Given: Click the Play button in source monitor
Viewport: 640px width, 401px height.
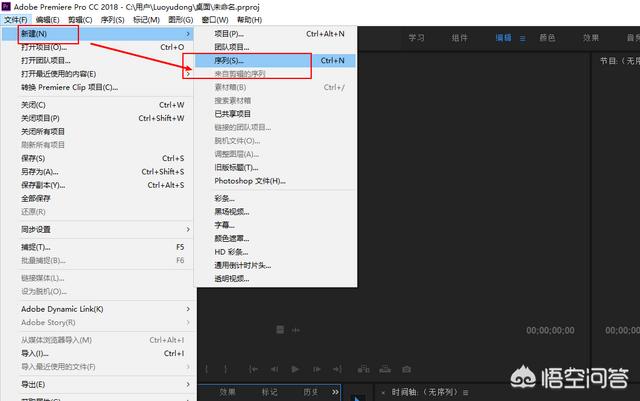Looking at the screenshot, I should click(295, 369).
